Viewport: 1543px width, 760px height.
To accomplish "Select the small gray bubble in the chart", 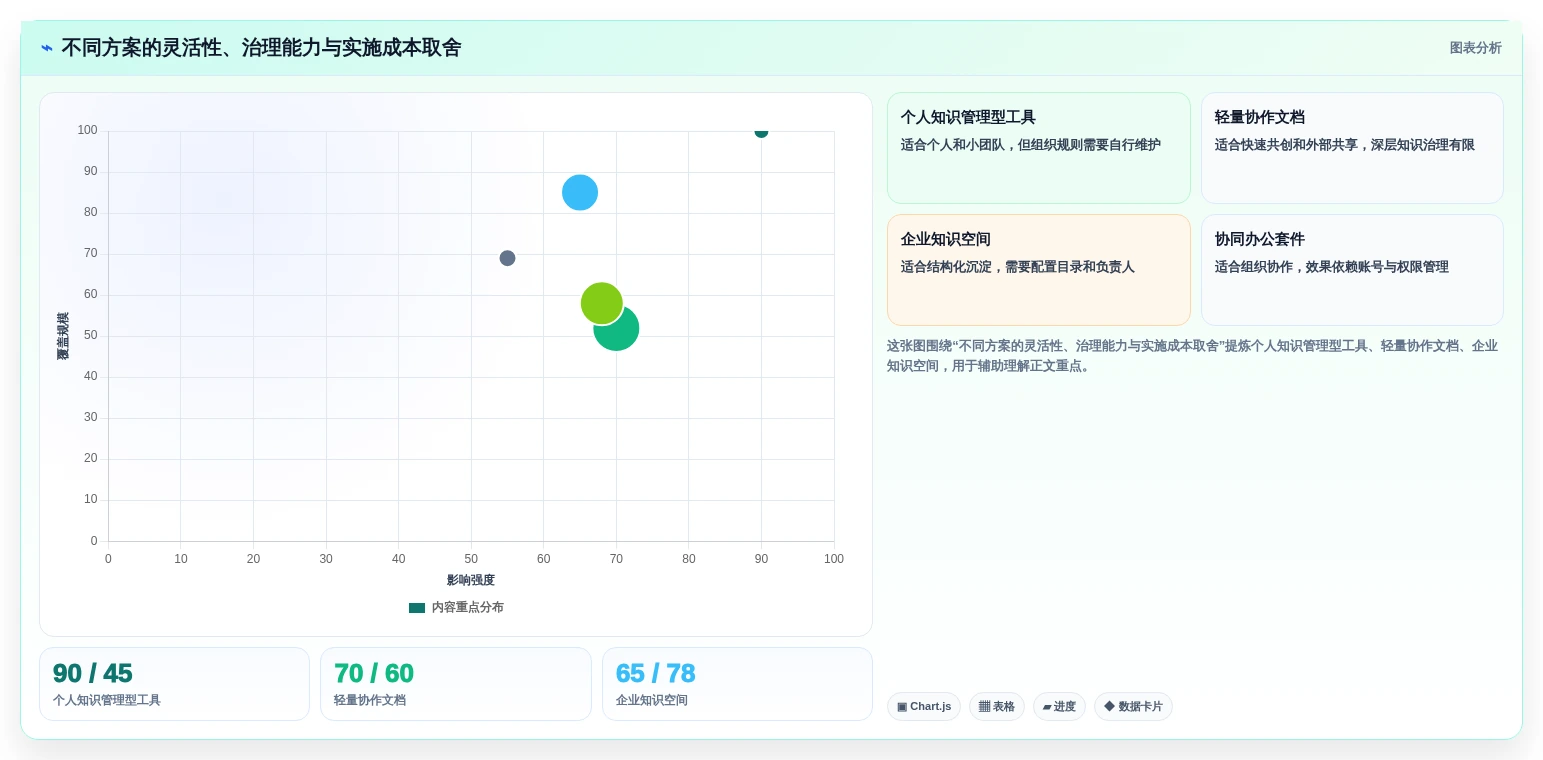I will click(x=507, y=258).
